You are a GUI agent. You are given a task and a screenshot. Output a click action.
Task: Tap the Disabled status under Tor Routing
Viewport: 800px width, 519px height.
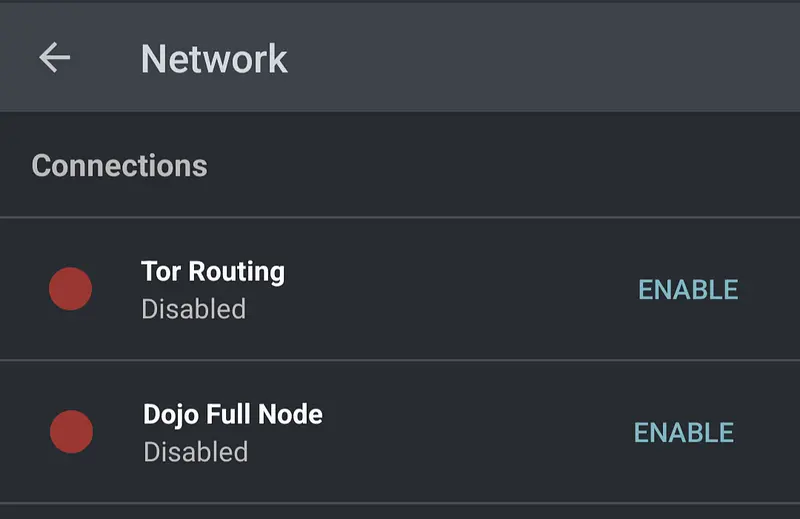(x=194, y=309)
